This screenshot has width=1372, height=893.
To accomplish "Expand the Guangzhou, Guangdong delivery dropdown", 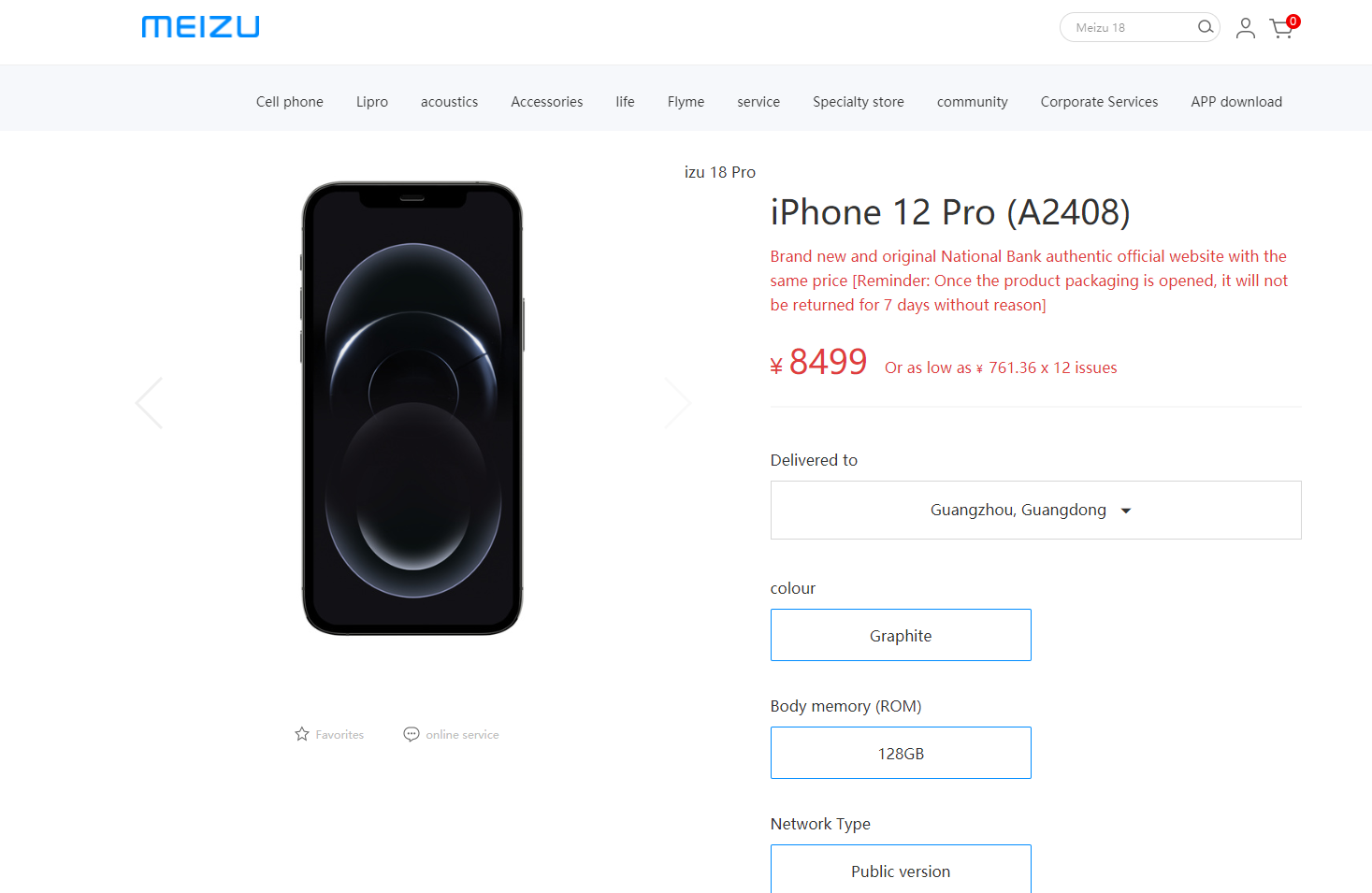I will [1036, 510].
